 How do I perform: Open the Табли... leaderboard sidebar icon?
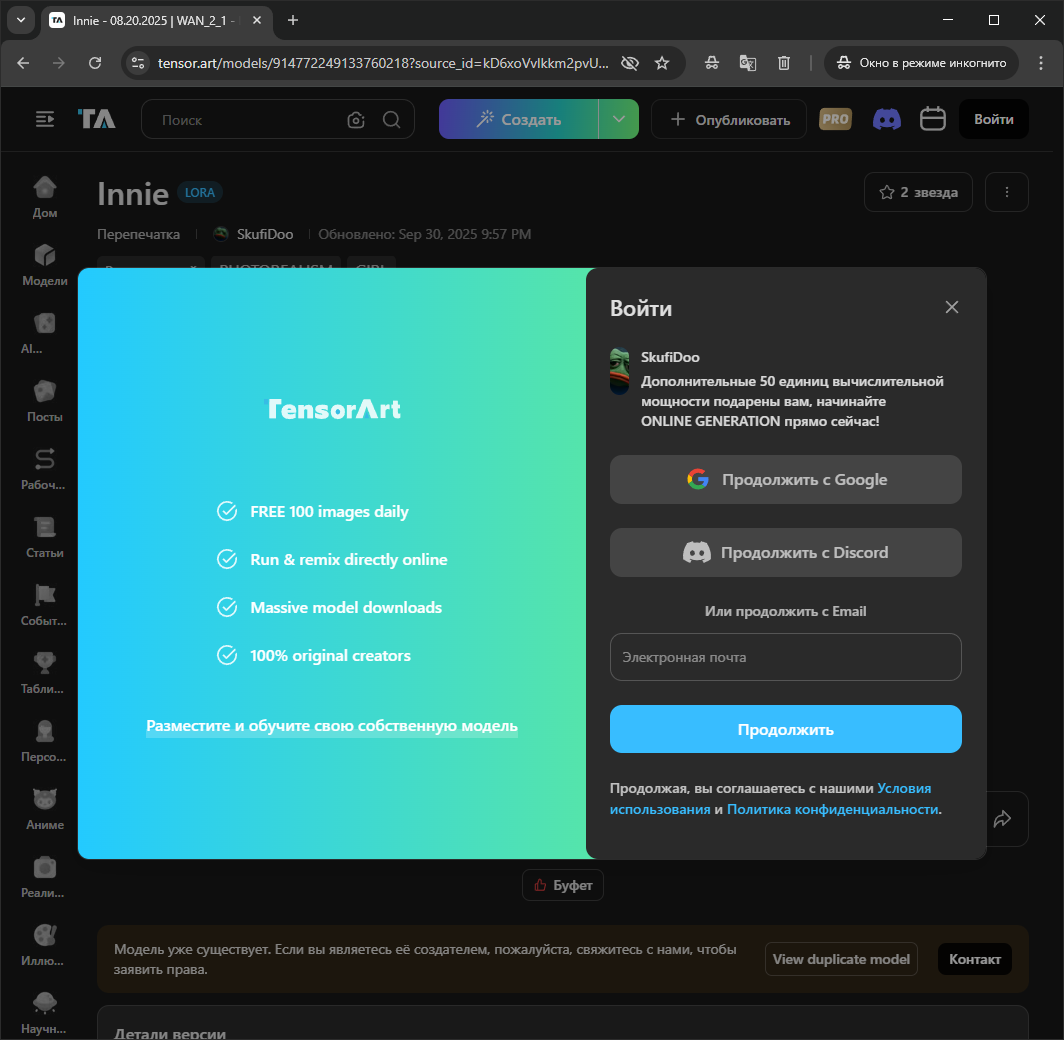tap(45, 672)
